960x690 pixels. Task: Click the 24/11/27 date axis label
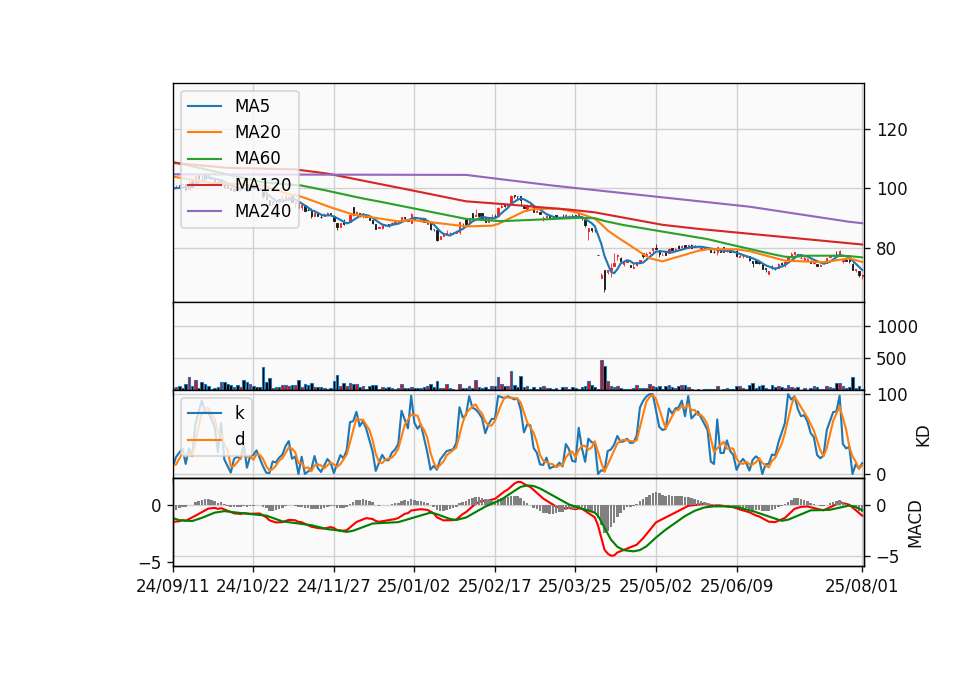point(334,586)
